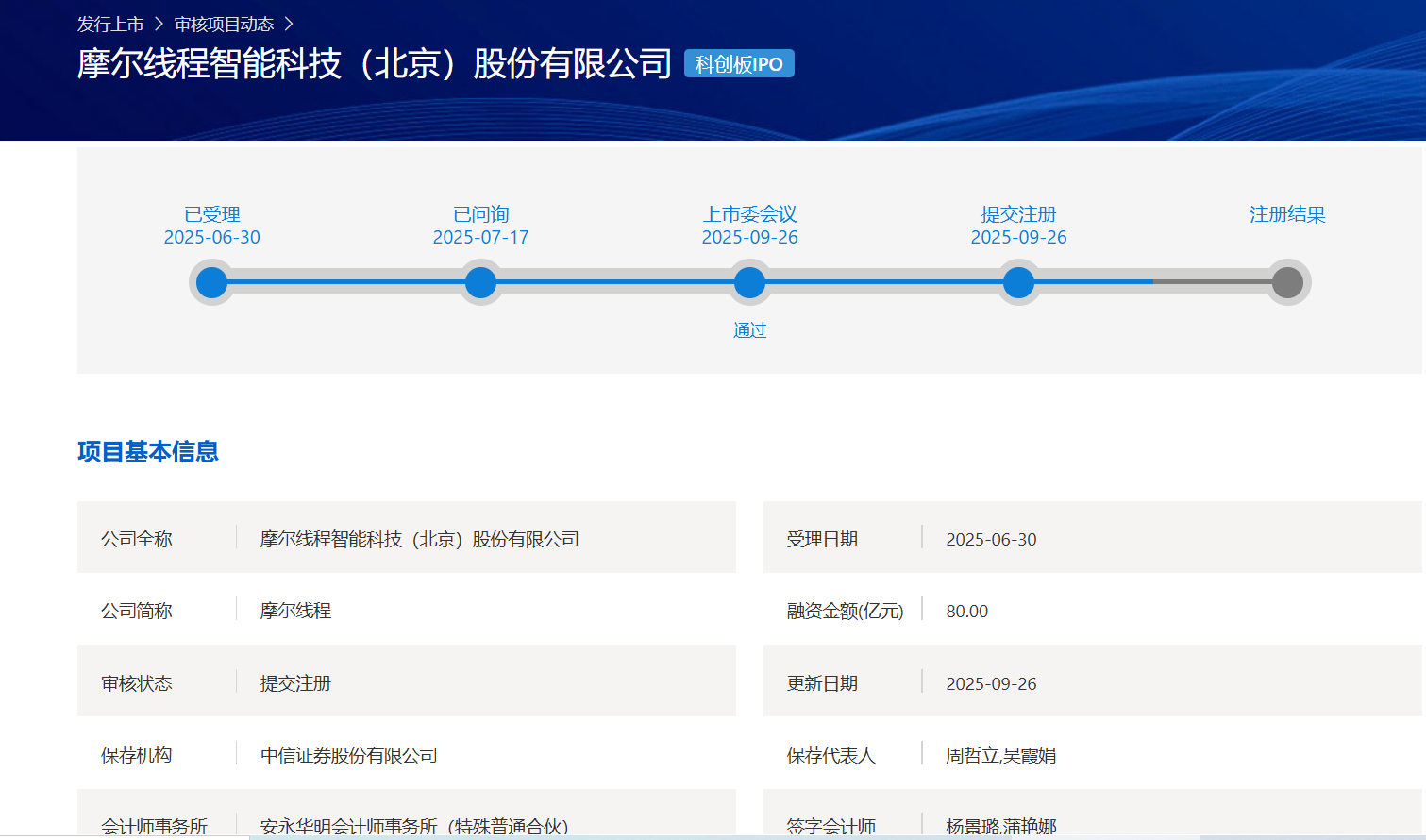The image size is (1426, 840).
Task: Select the 融资金额 value 80.00
Action: coord(967,611)
